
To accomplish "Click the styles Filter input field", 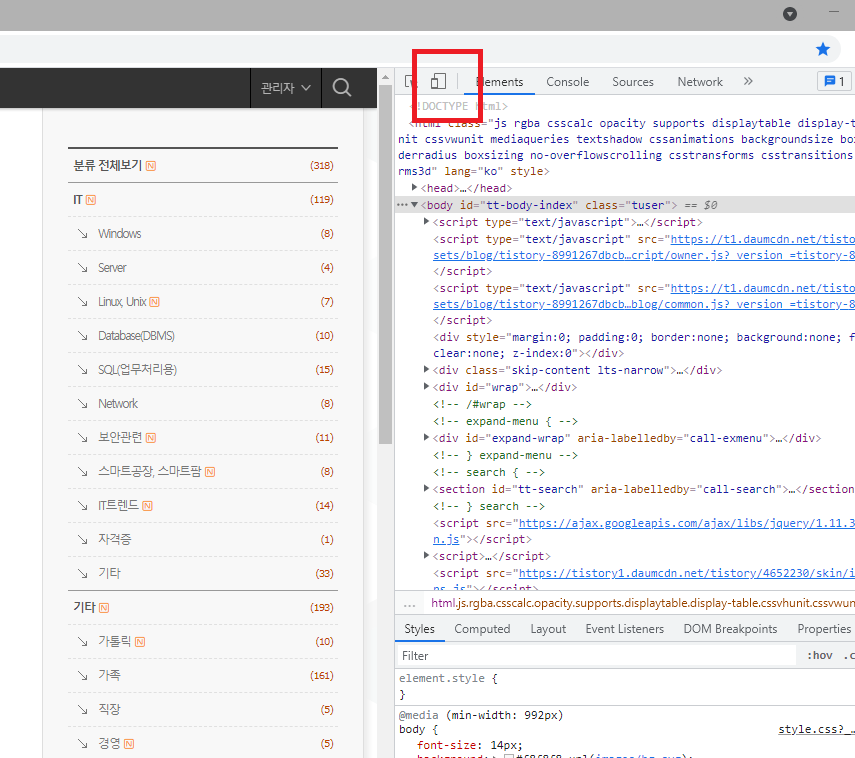I will coord(595,655).
